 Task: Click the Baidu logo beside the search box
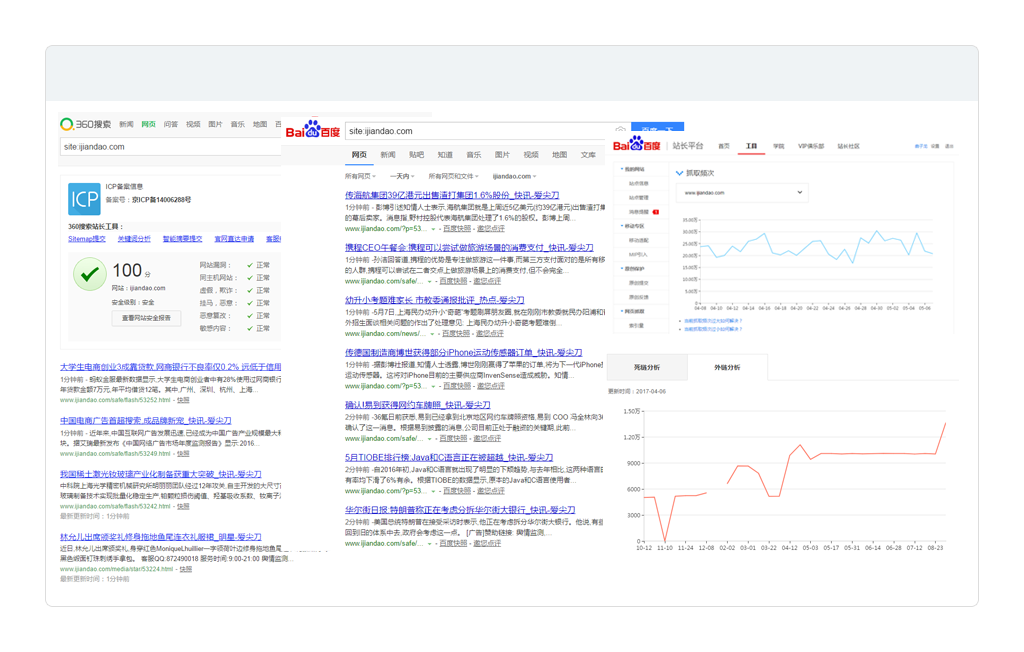coord(313,129)
